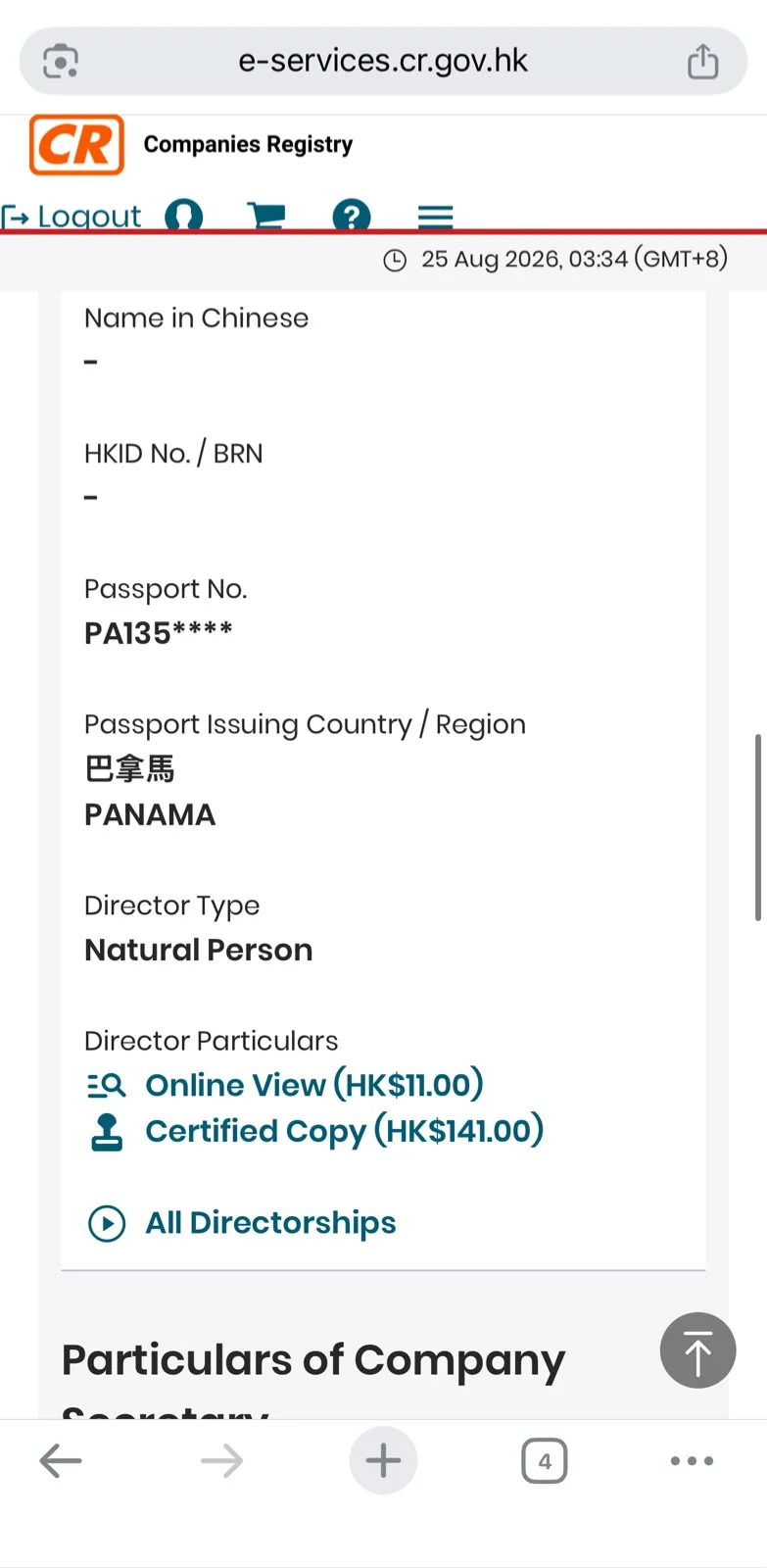
Task: Tap the reader view icon in address bar
Action: click(61, 61)
